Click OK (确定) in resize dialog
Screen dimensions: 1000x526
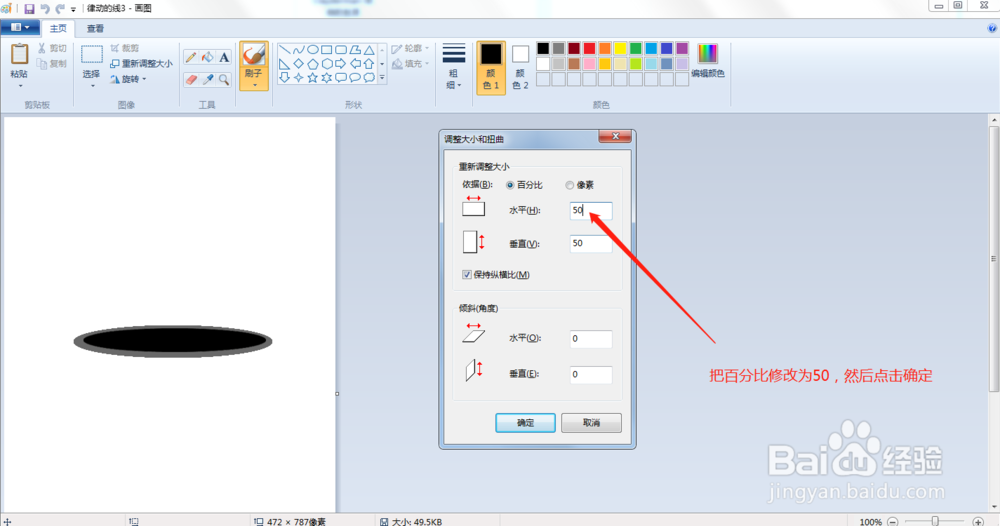click(526, 423)
